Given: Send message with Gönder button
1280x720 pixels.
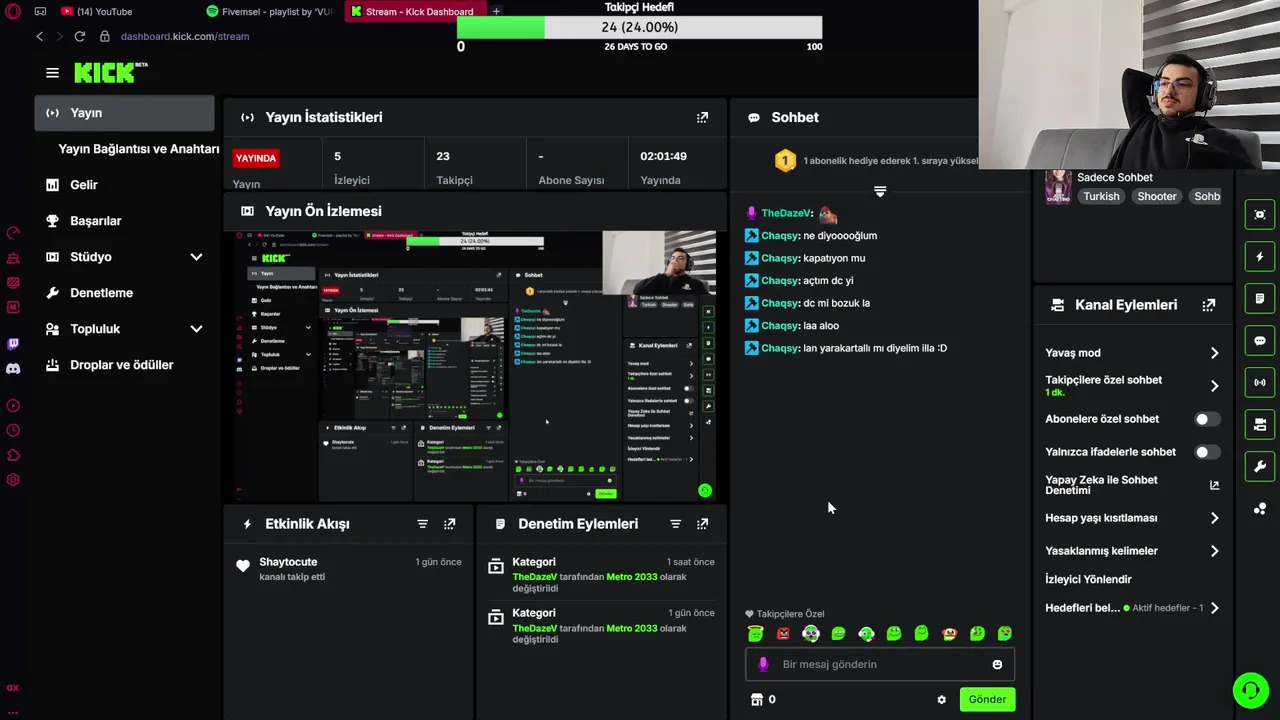Looking at the screenshot, I should [987, 700].
